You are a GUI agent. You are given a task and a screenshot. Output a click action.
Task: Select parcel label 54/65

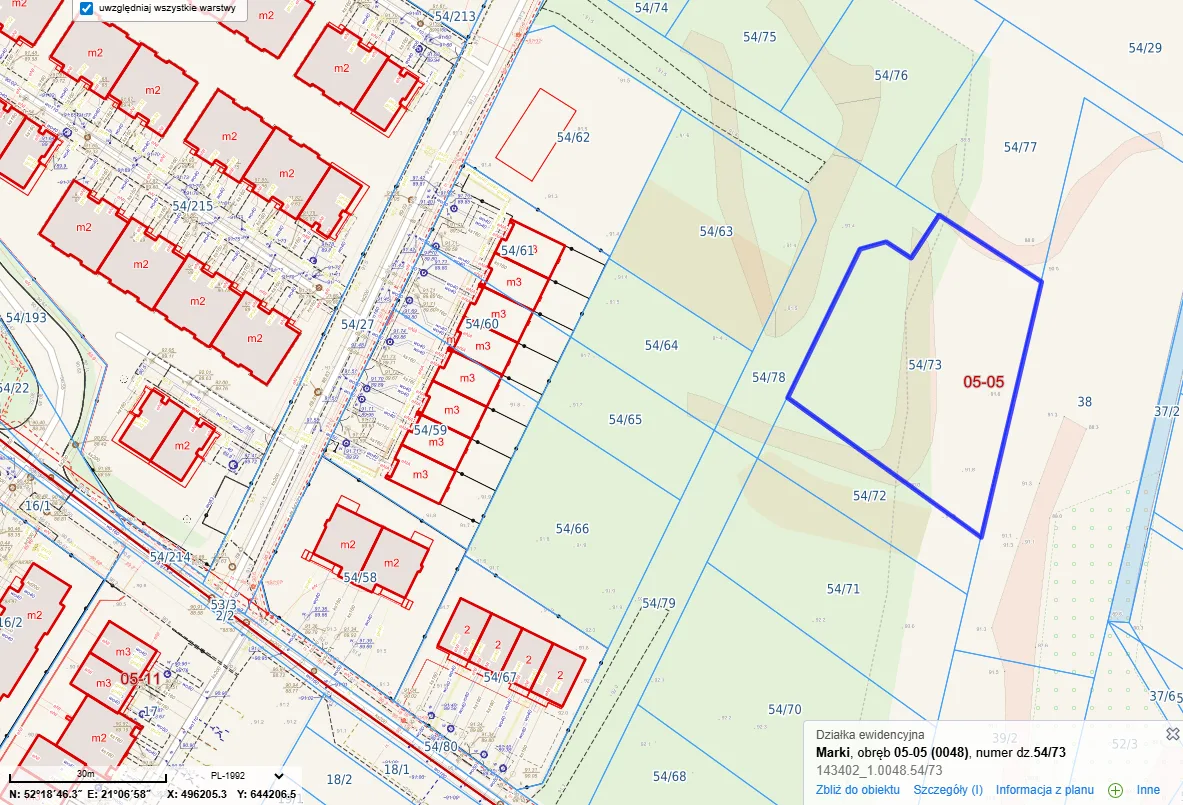(x=625, y=419)
